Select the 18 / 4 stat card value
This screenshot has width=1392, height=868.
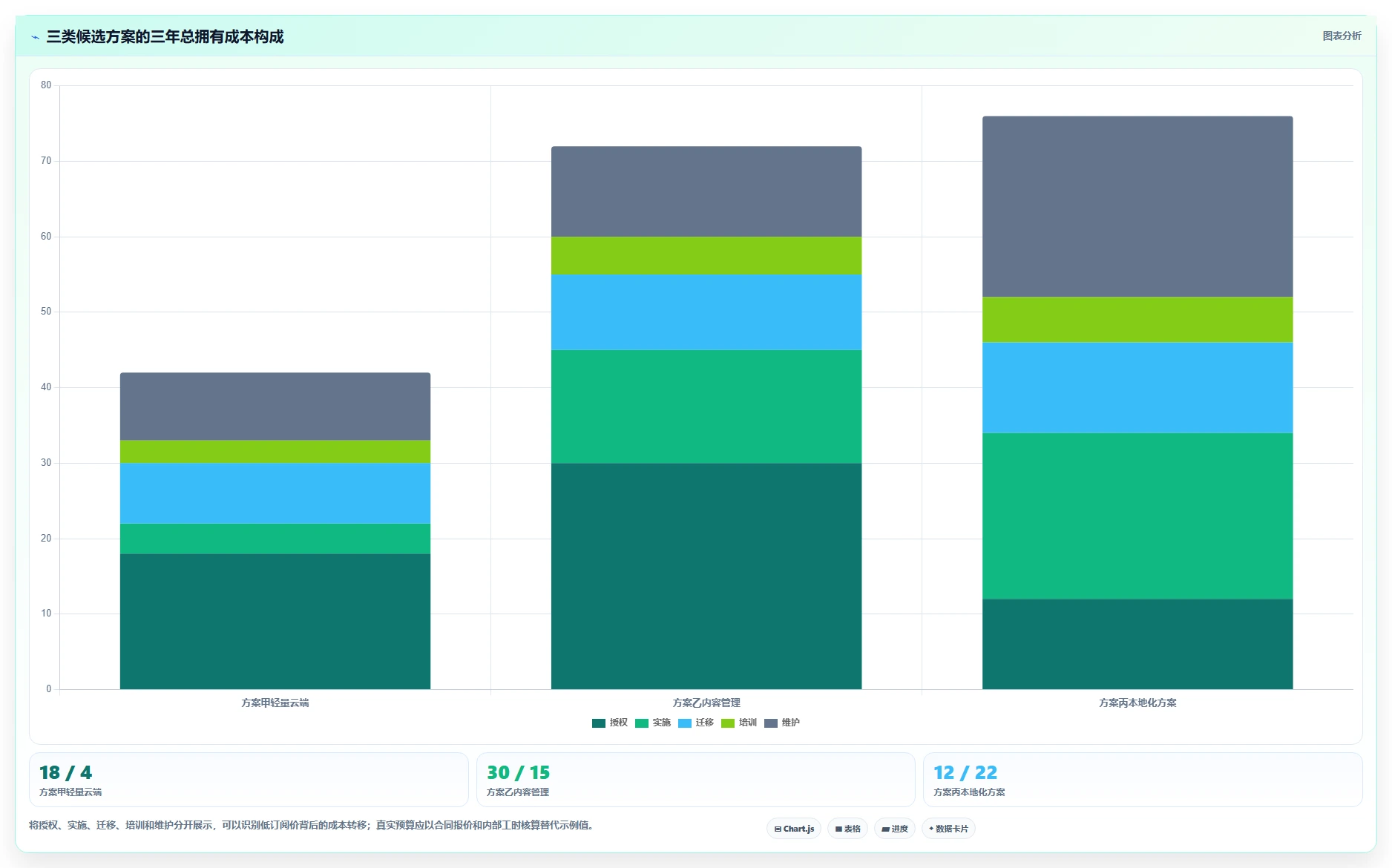pyautogui.click(x=65, y=772)
